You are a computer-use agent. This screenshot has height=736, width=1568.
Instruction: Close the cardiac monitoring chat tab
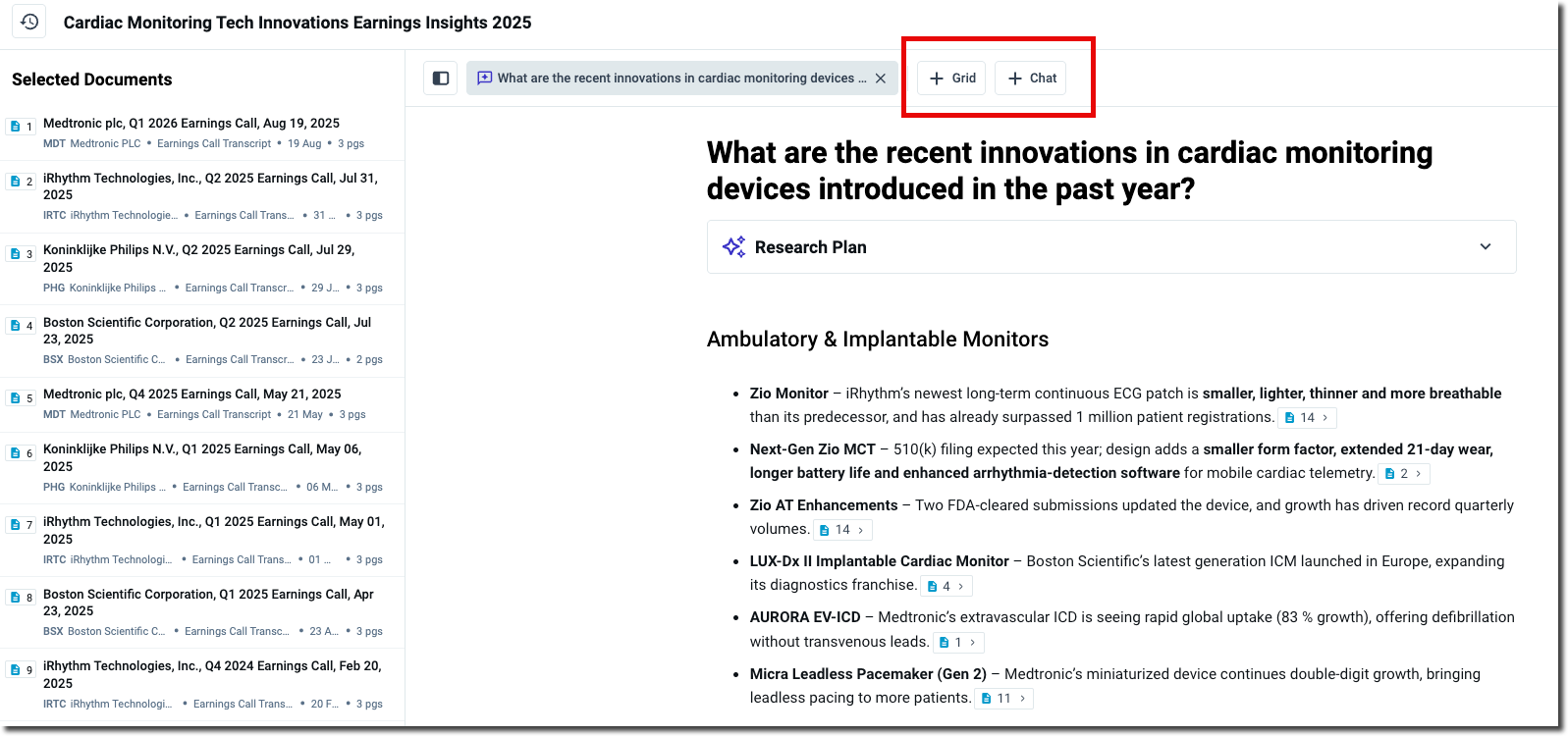click(881, 79)
